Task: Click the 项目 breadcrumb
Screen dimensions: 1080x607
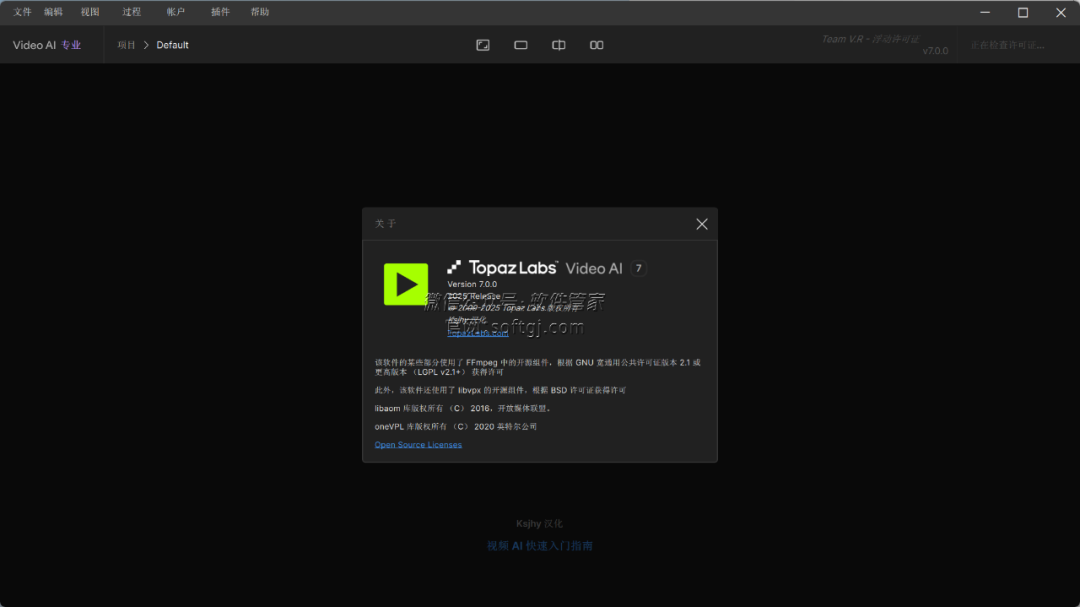Action: click(x=126, y=45)
